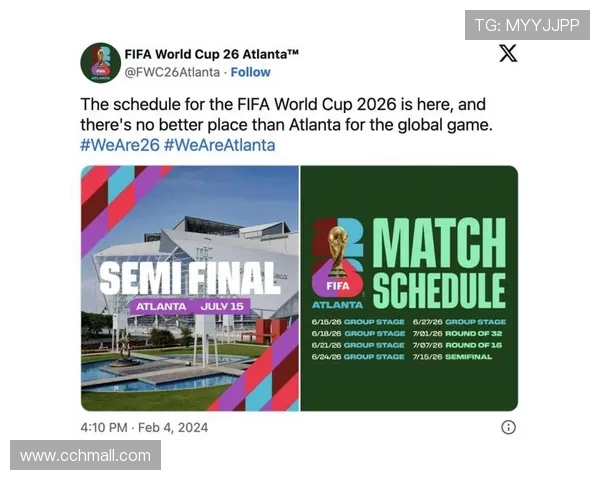The image size is (600, 480).
Task: Open the #WeAre26 hashtag
Action: tap(120, 145)
